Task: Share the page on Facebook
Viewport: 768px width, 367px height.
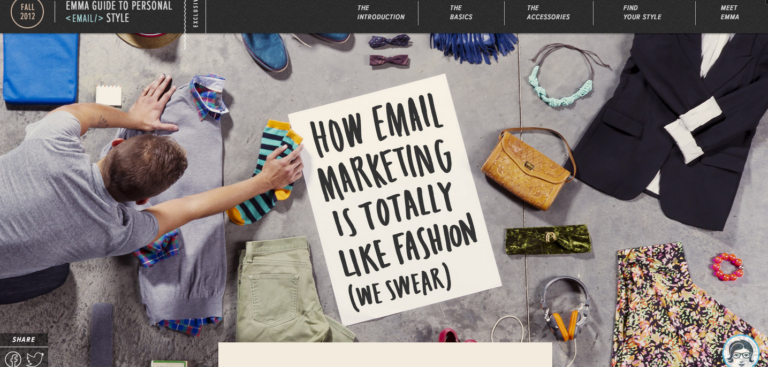Action: (x=13, y=358)
